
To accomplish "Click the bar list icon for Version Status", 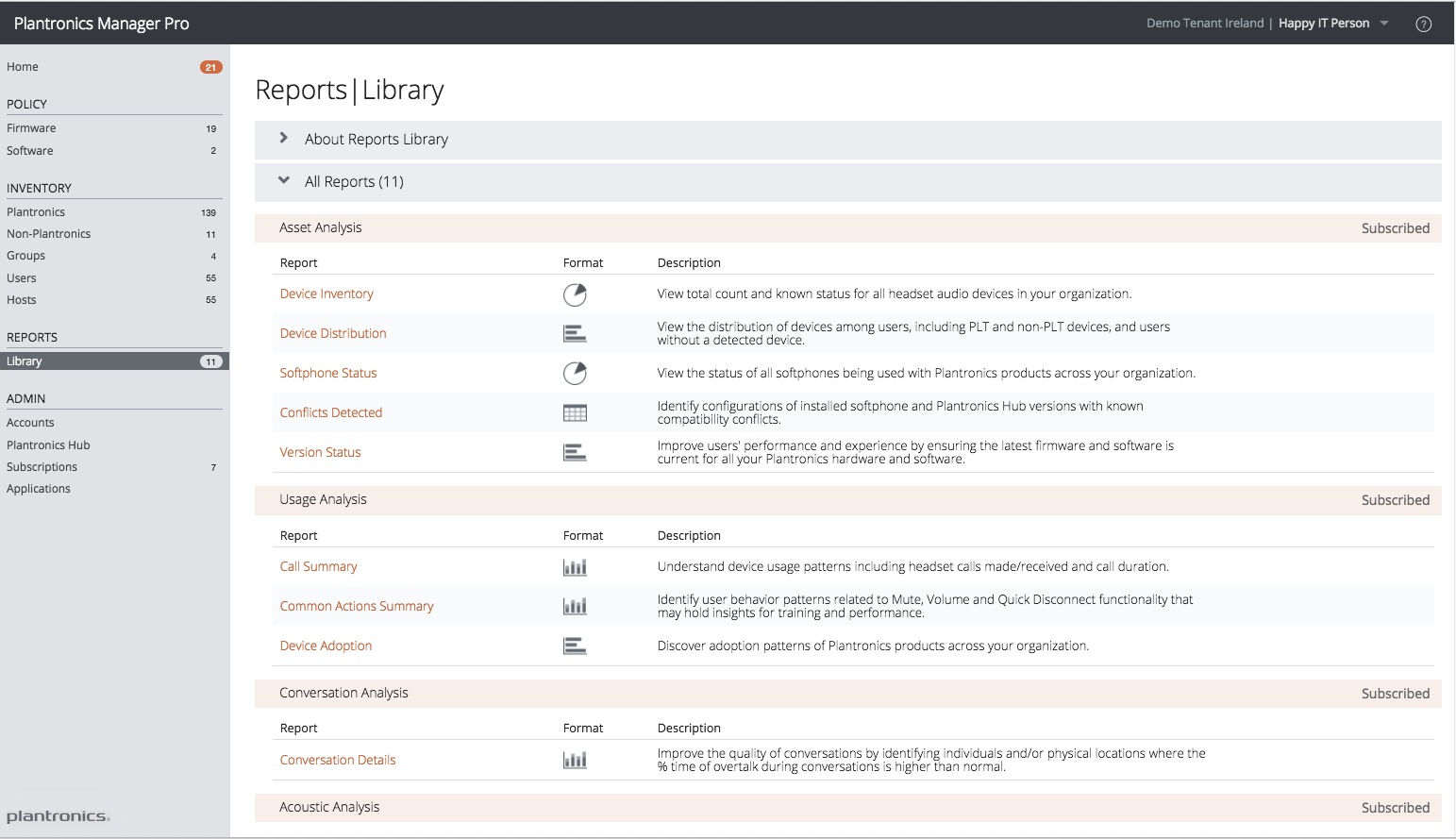I will coord(575,453).
